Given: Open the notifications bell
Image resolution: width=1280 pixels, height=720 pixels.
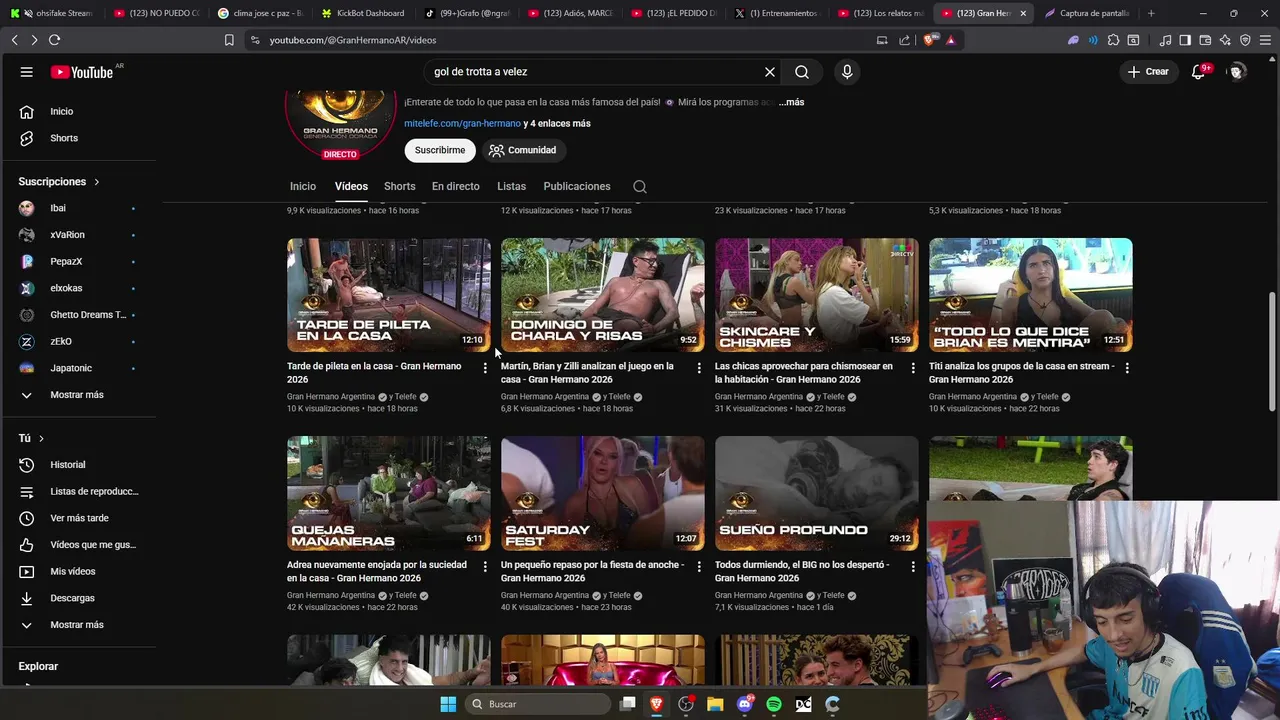Looking at the screenshot, I should 1198,72.
